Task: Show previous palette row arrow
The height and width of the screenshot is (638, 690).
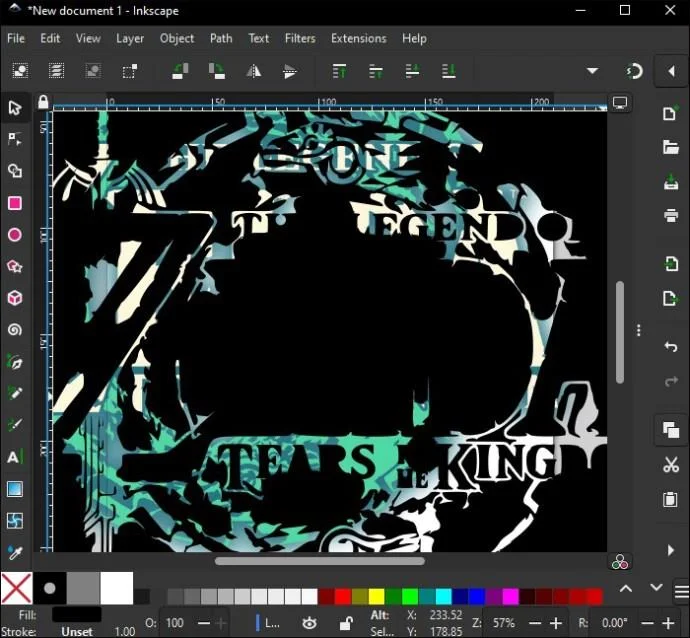Action: (x=626, y=588)
